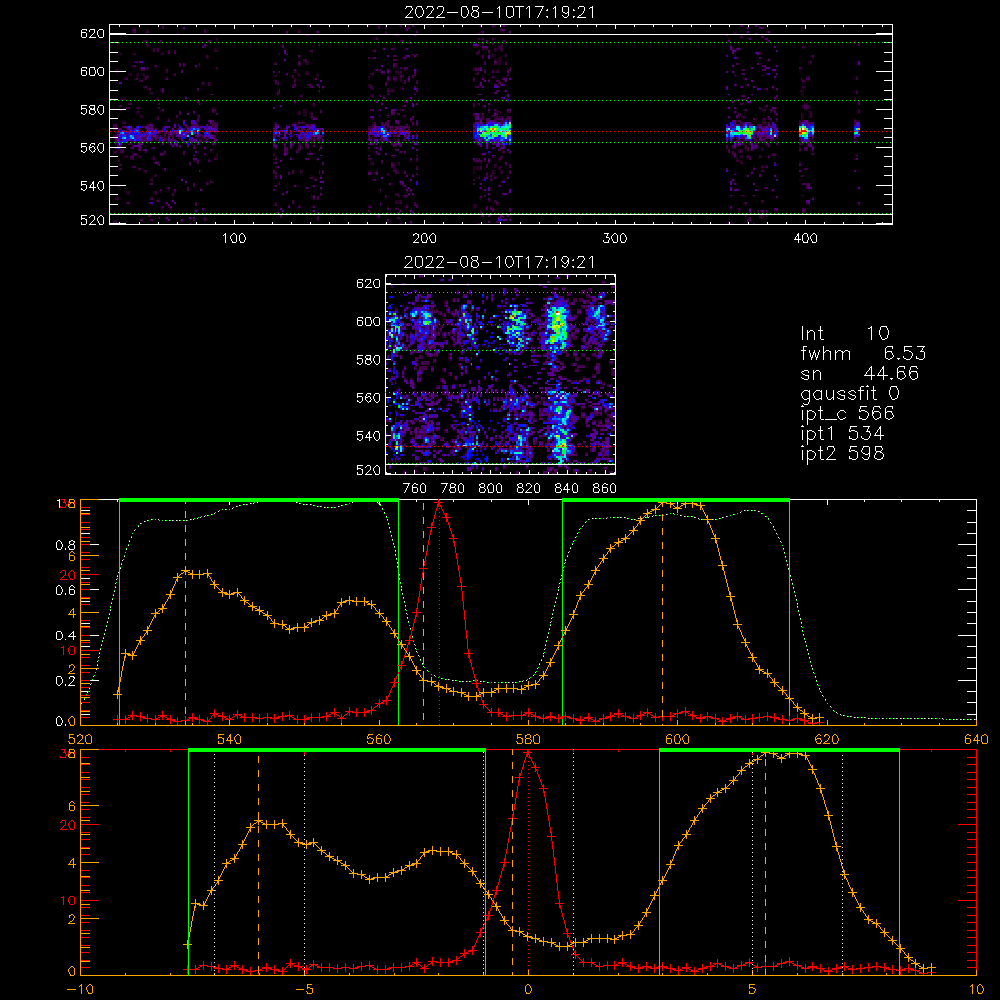
Task: Click white y-axis label 0.8 on third plot
Action: [67, 545]
